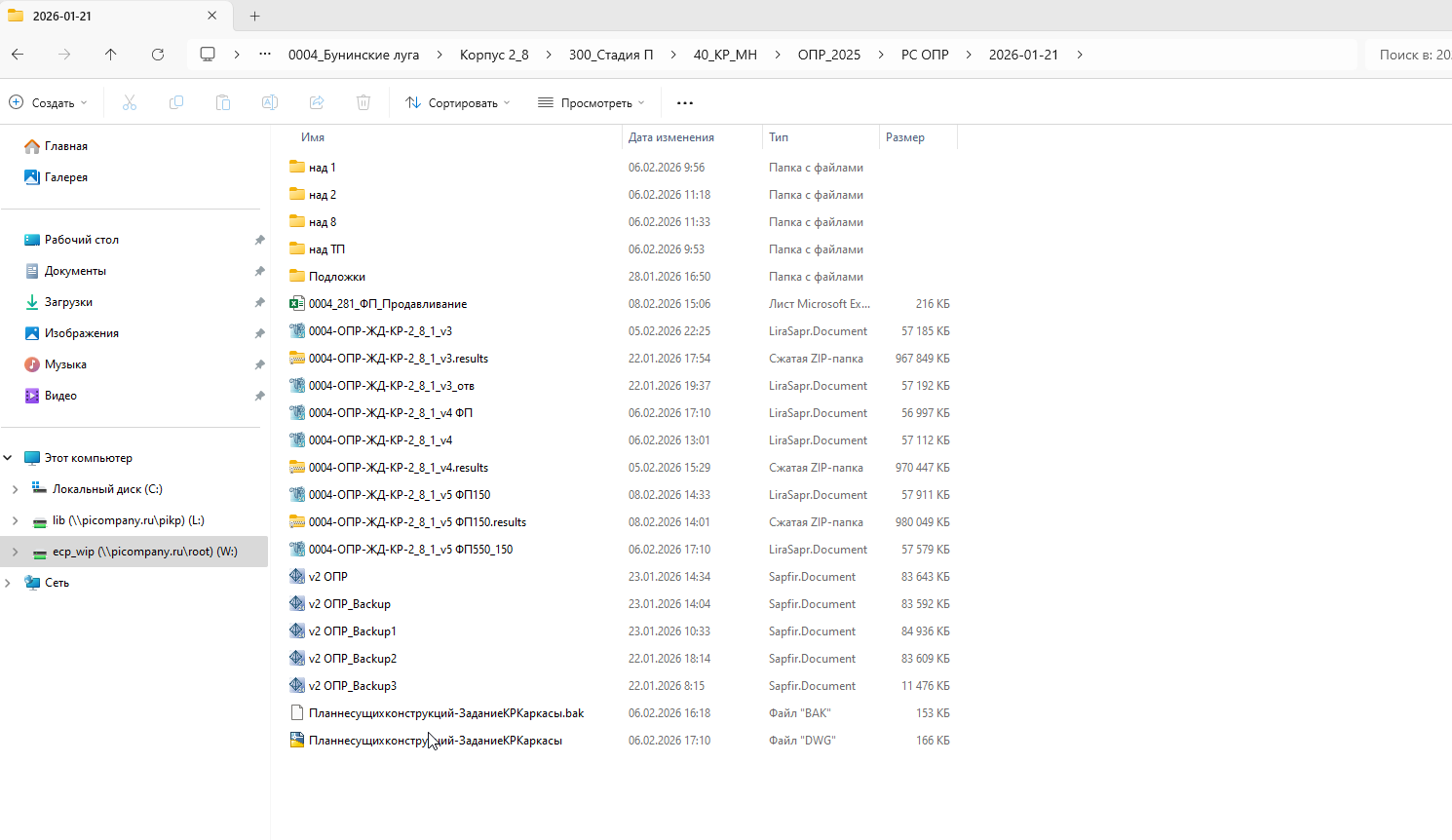
Task: Expand chevron after Корпус 2_8 breadcrumb
Action: 549,55
